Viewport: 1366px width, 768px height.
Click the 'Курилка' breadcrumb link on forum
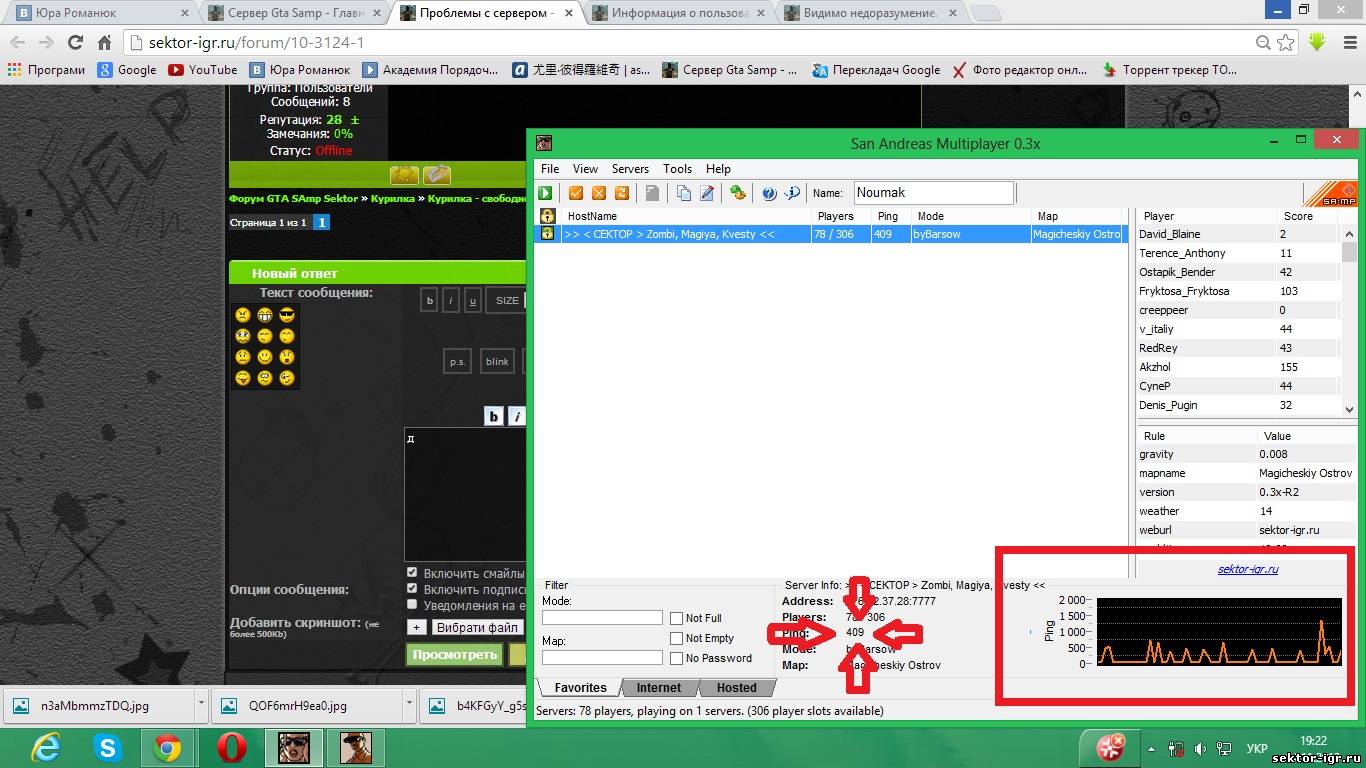click(392, 199)
